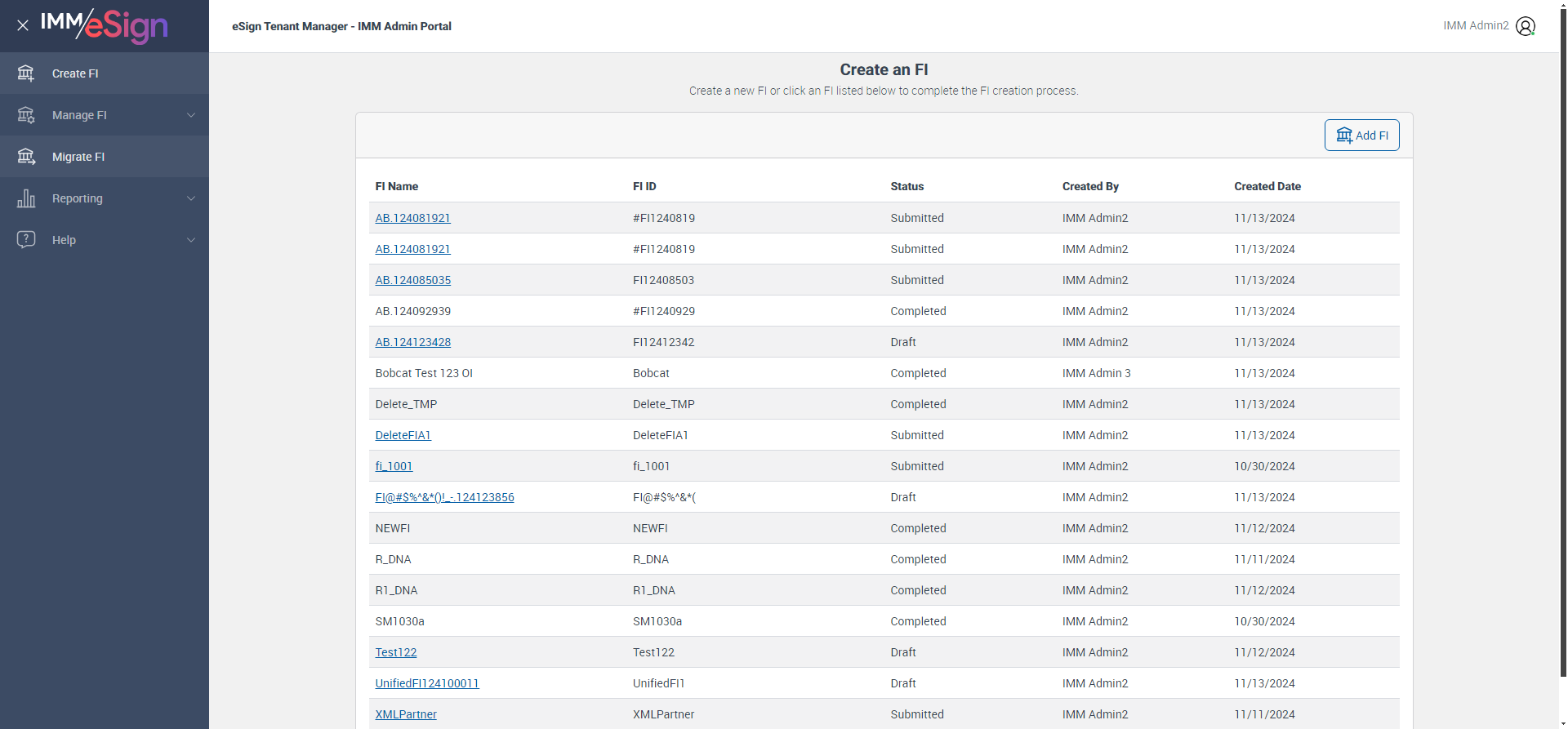The height and width of the screenshot is (729, 1568).
Task: Expand the Help submenu chevron
Action: 191,240
